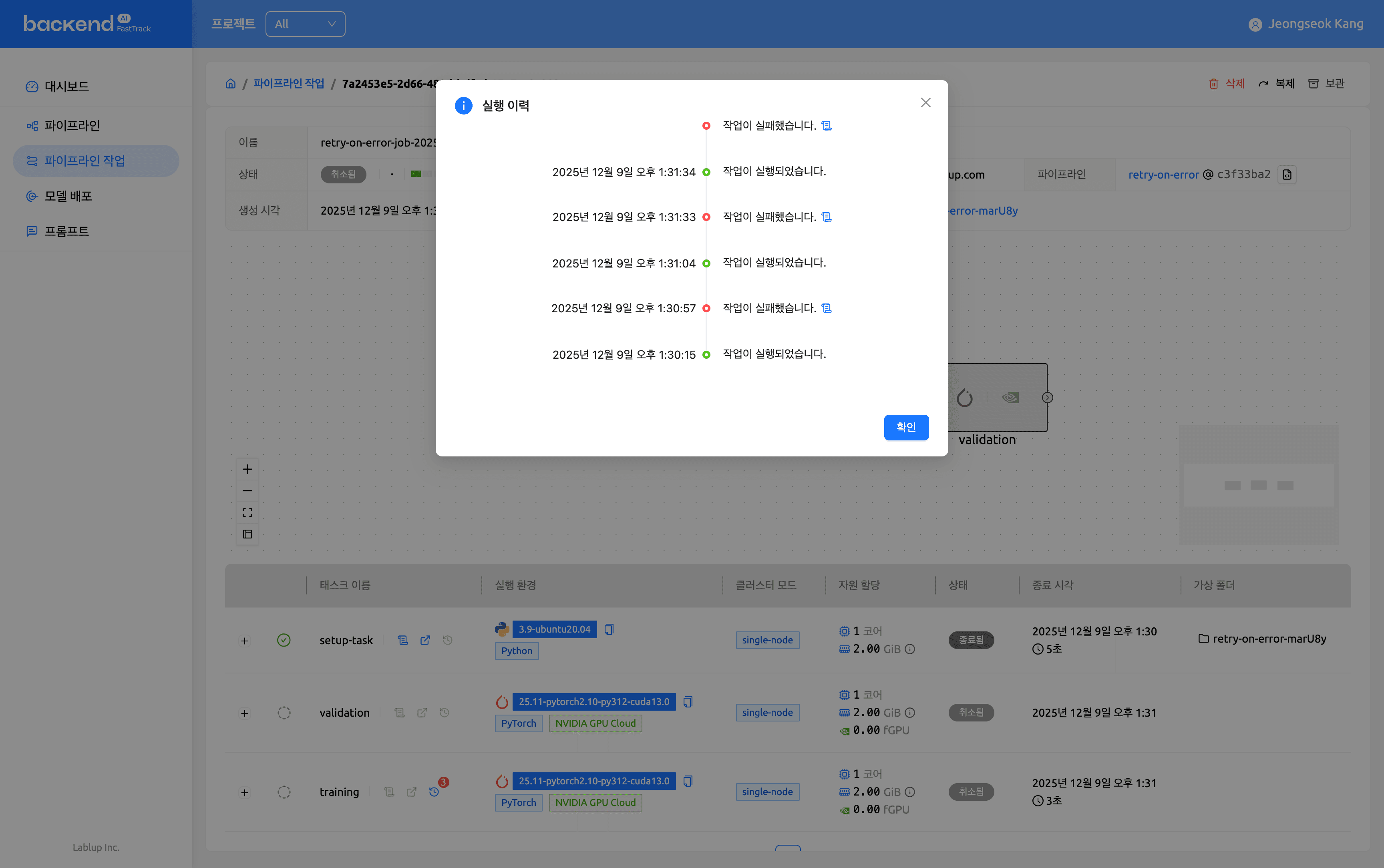
Task: Toggle the canvas minimap panel icon
Action: [247, 534]
